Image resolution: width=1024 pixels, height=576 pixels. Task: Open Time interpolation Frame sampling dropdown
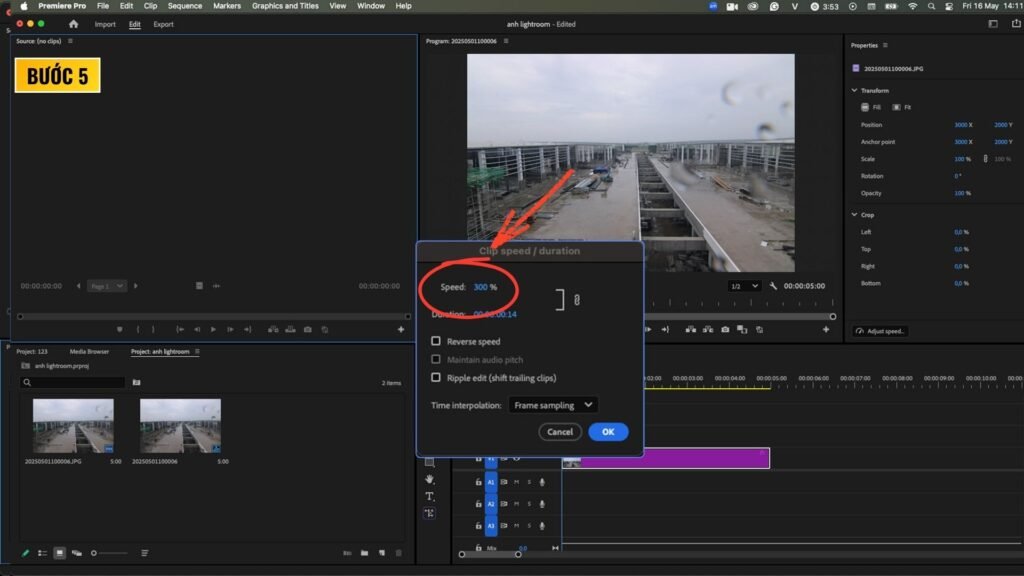click(552, 405)
